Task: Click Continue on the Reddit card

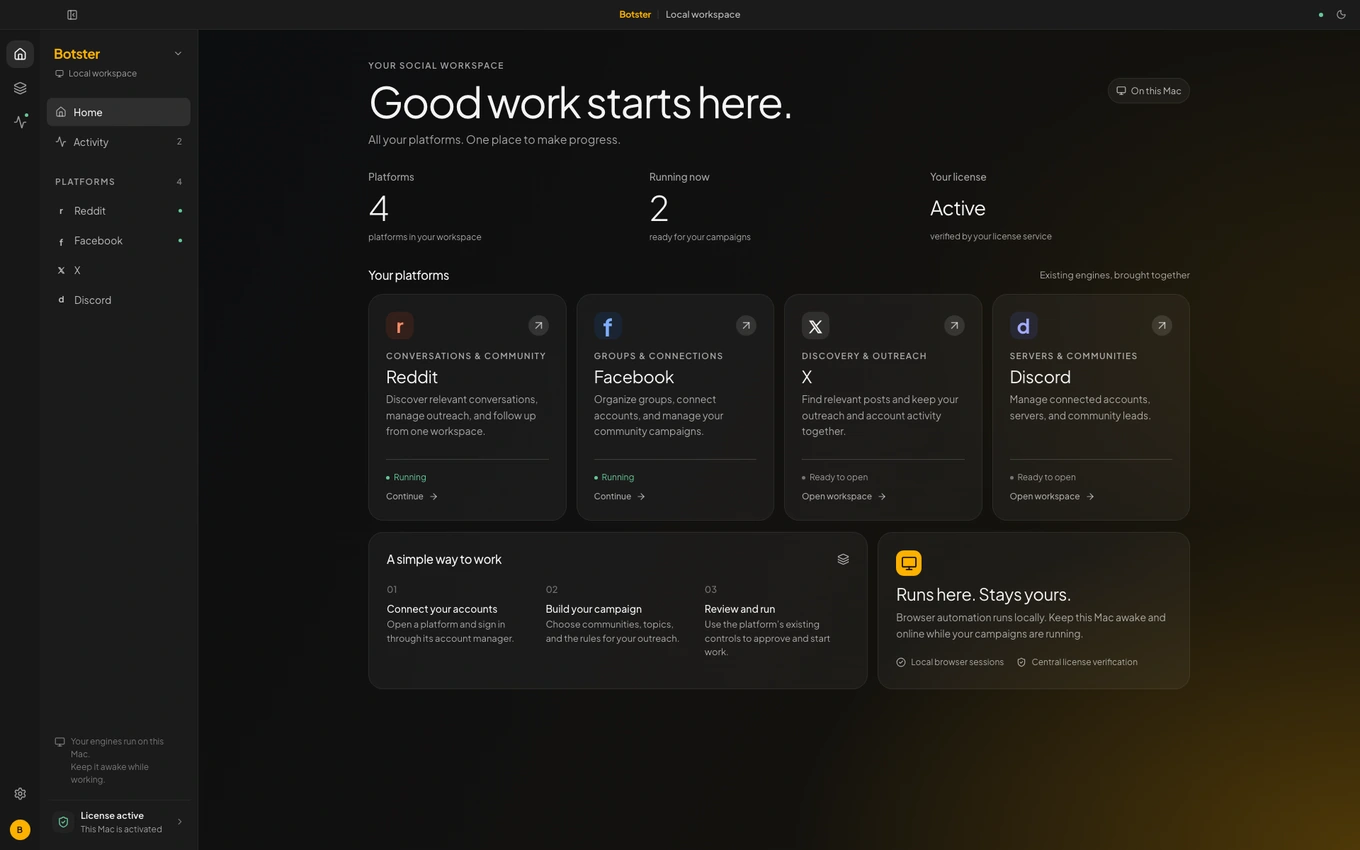Action: (412, 496)
